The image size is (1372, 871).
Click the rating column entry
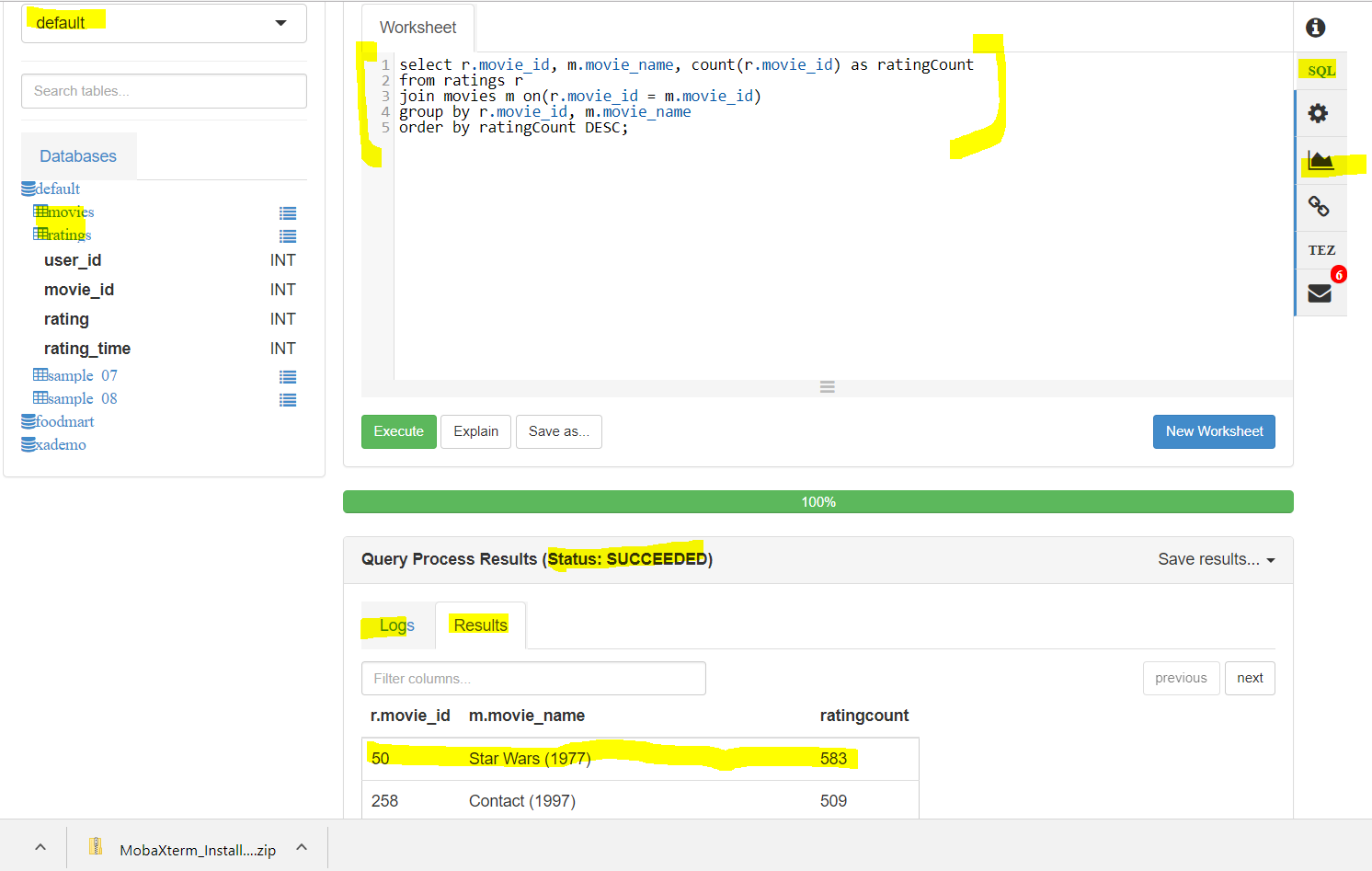tap(66, 319)
